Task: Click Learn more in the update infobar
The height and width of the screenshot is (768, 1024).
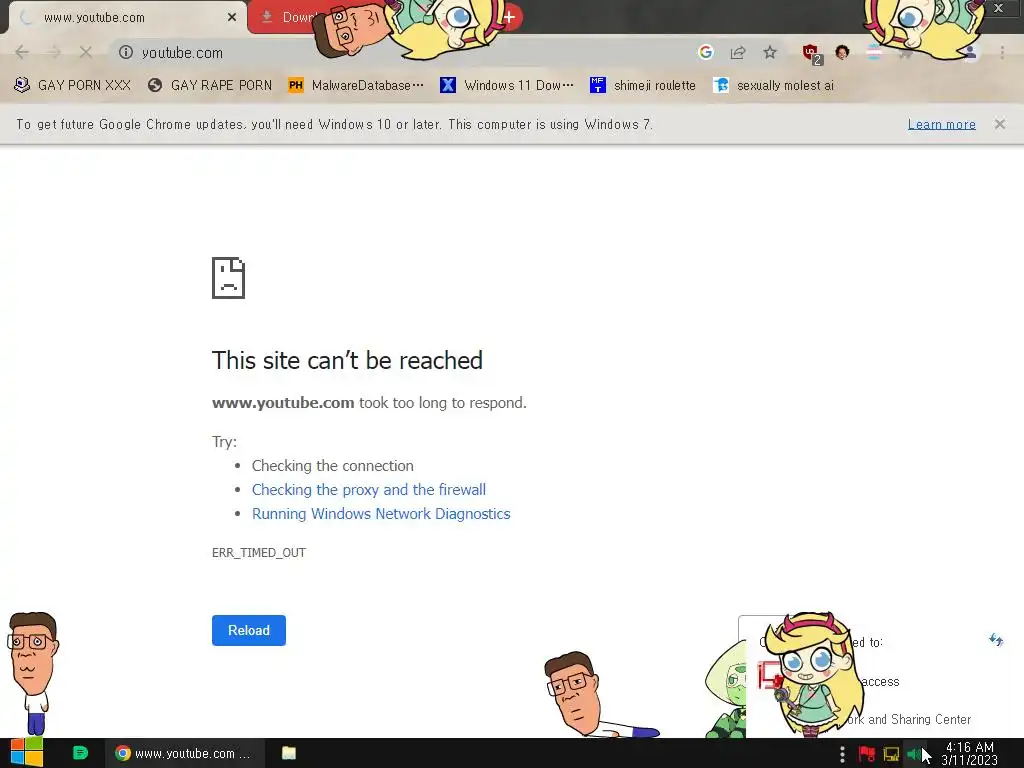Action: click(941, 124)
